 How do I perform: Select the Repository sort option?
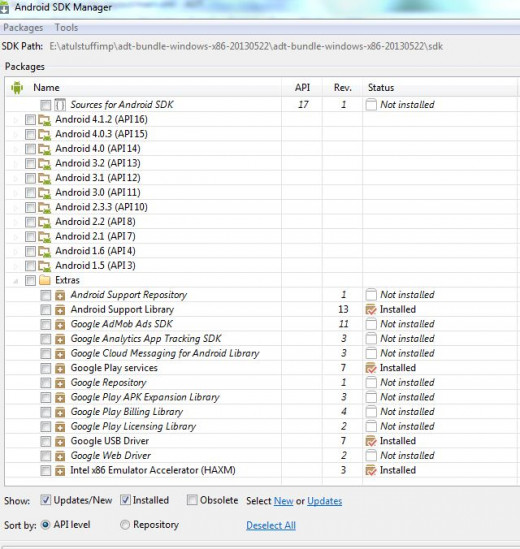125,524
